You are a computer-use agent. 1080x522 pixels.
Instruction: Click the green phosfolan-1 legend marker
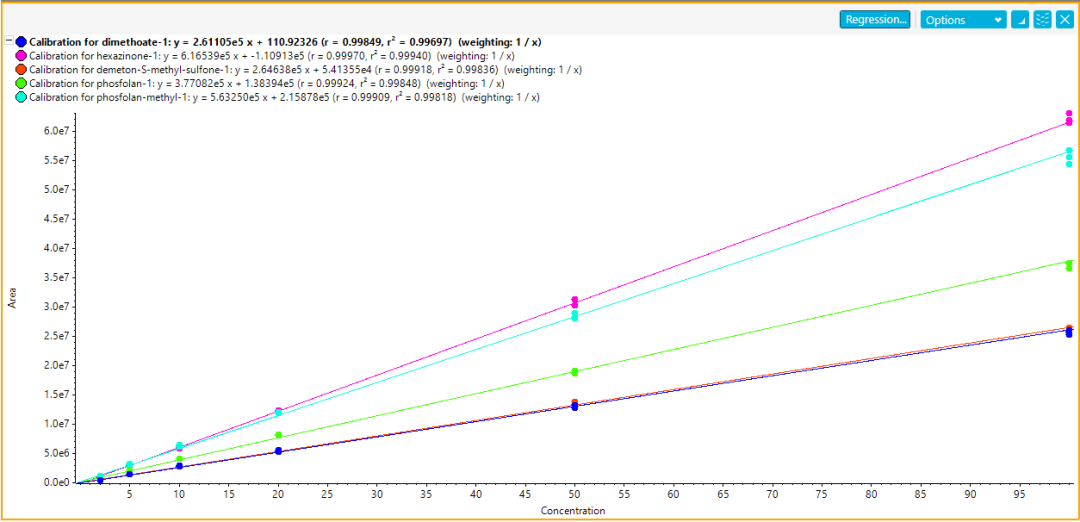click(21, 83)
